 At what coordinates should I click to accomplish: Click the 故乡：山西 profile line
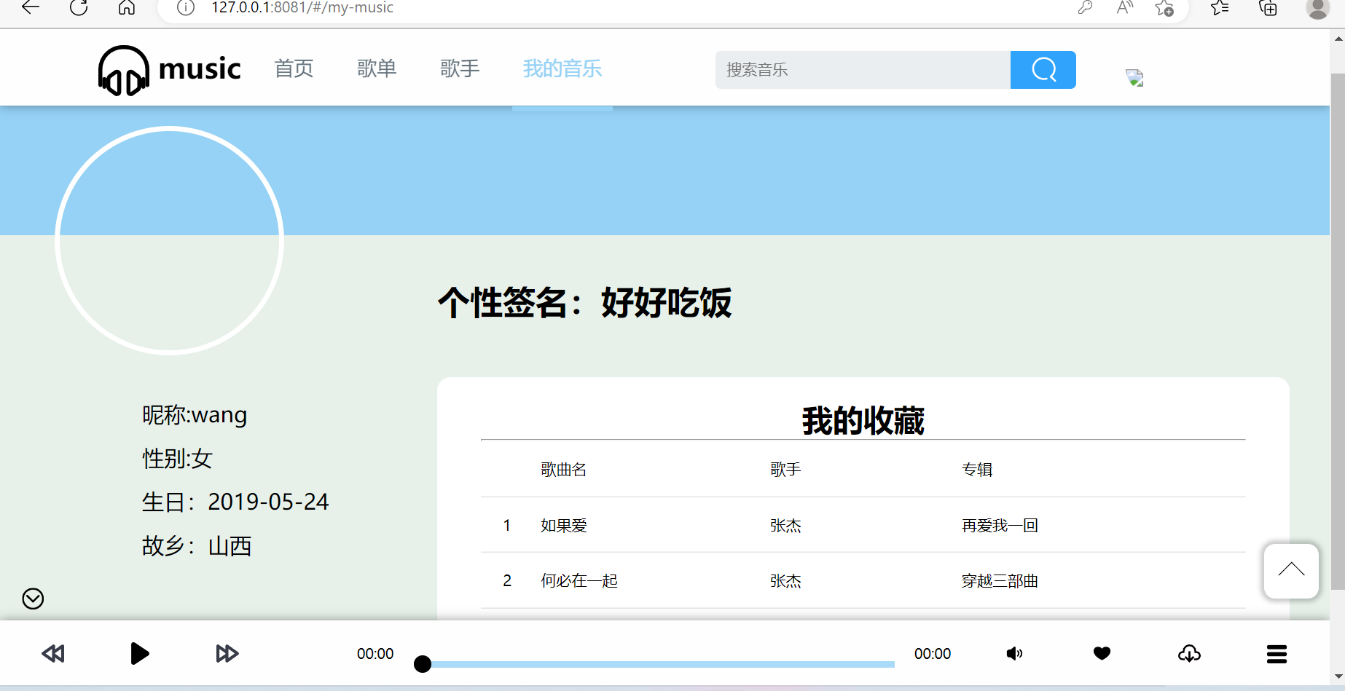coord(197,546)
